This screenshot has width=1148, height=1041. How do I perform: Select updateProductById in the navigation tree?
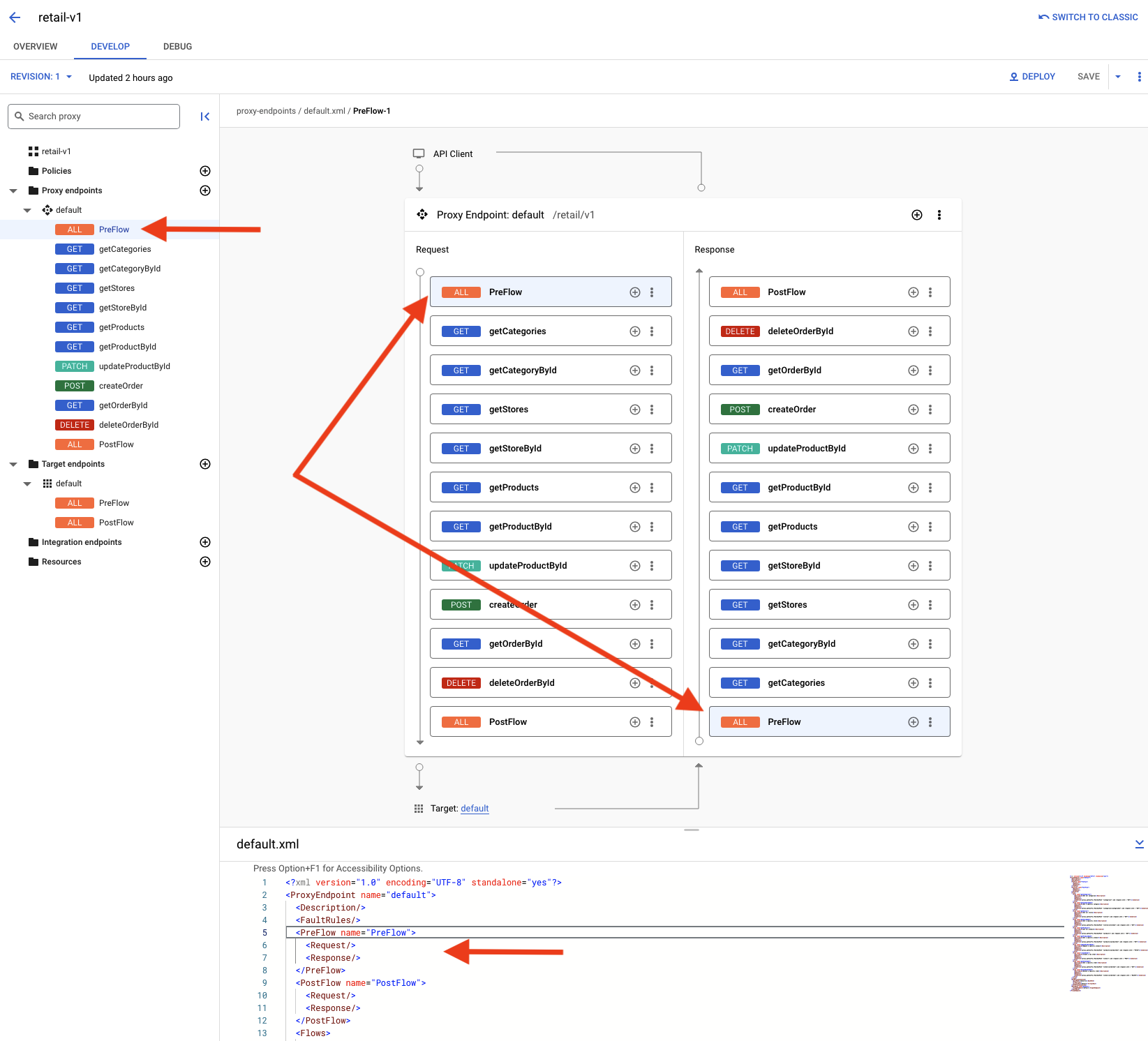(135, 366)
